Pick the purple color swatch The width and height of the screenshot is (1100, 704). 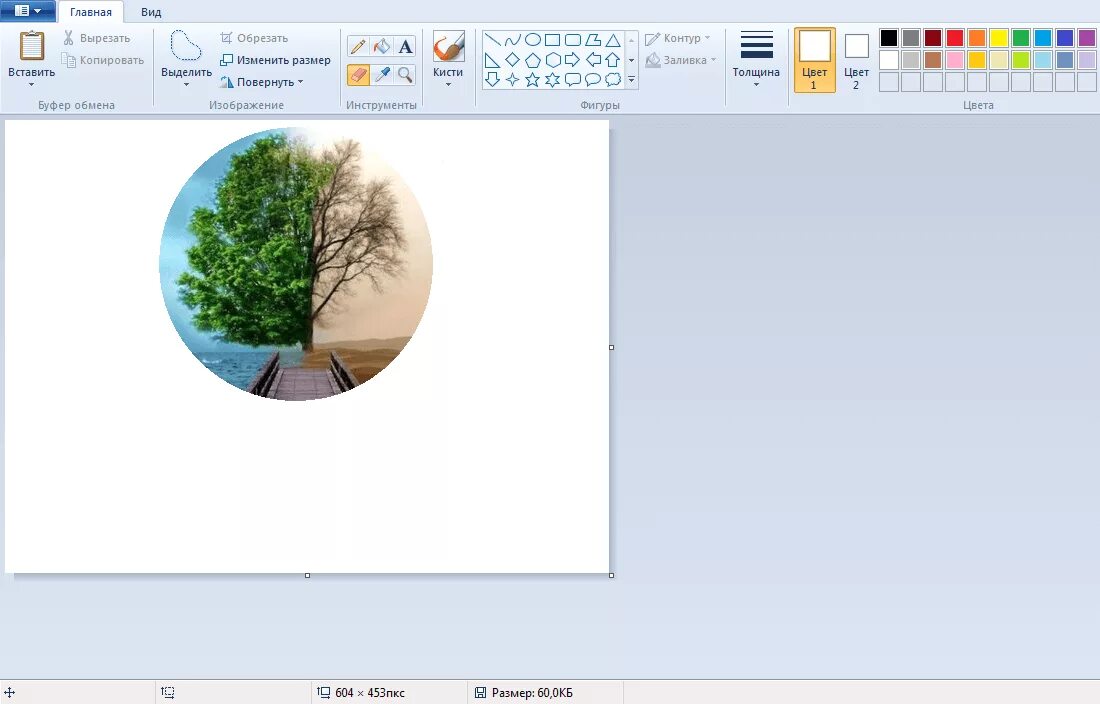pyautogui.click(x=1087, y=37)
